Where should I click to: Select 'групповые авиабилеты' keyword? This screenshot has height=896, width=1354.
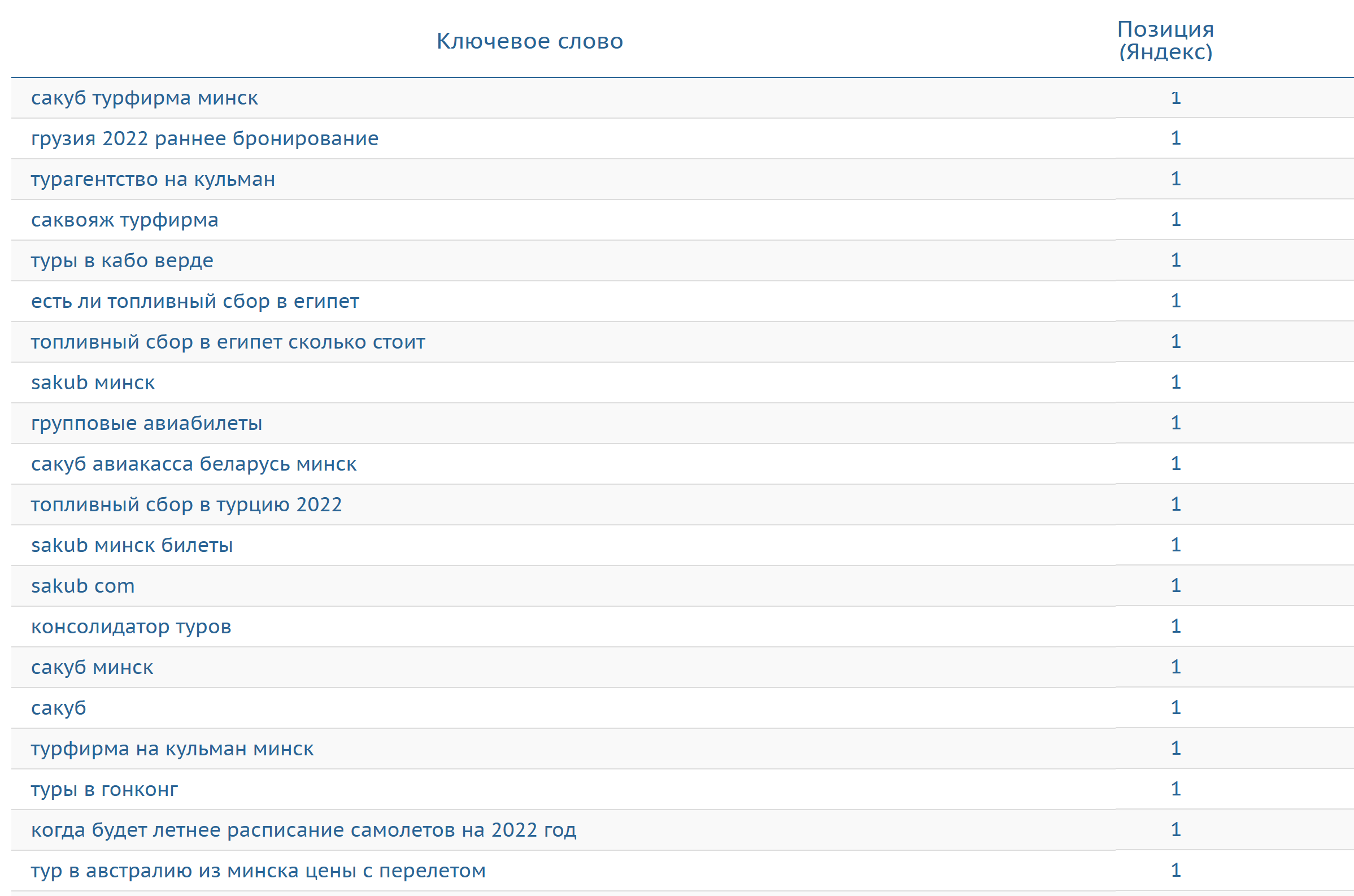click(x=146, y=424)
